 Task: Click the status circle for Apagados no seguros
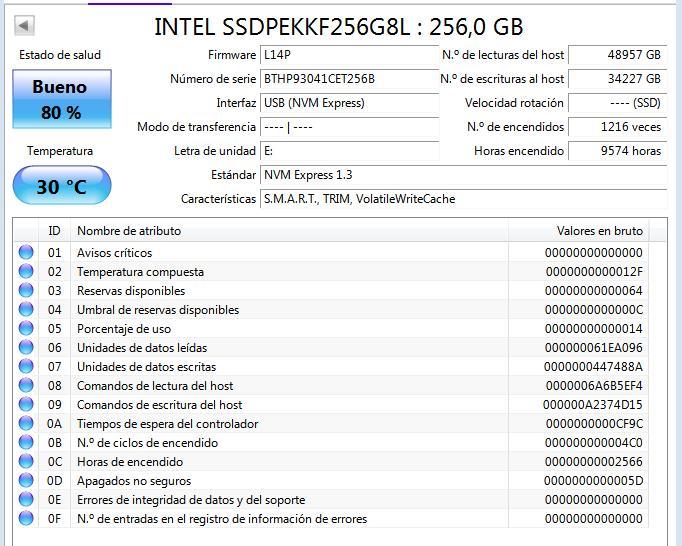tap(26, 481)
